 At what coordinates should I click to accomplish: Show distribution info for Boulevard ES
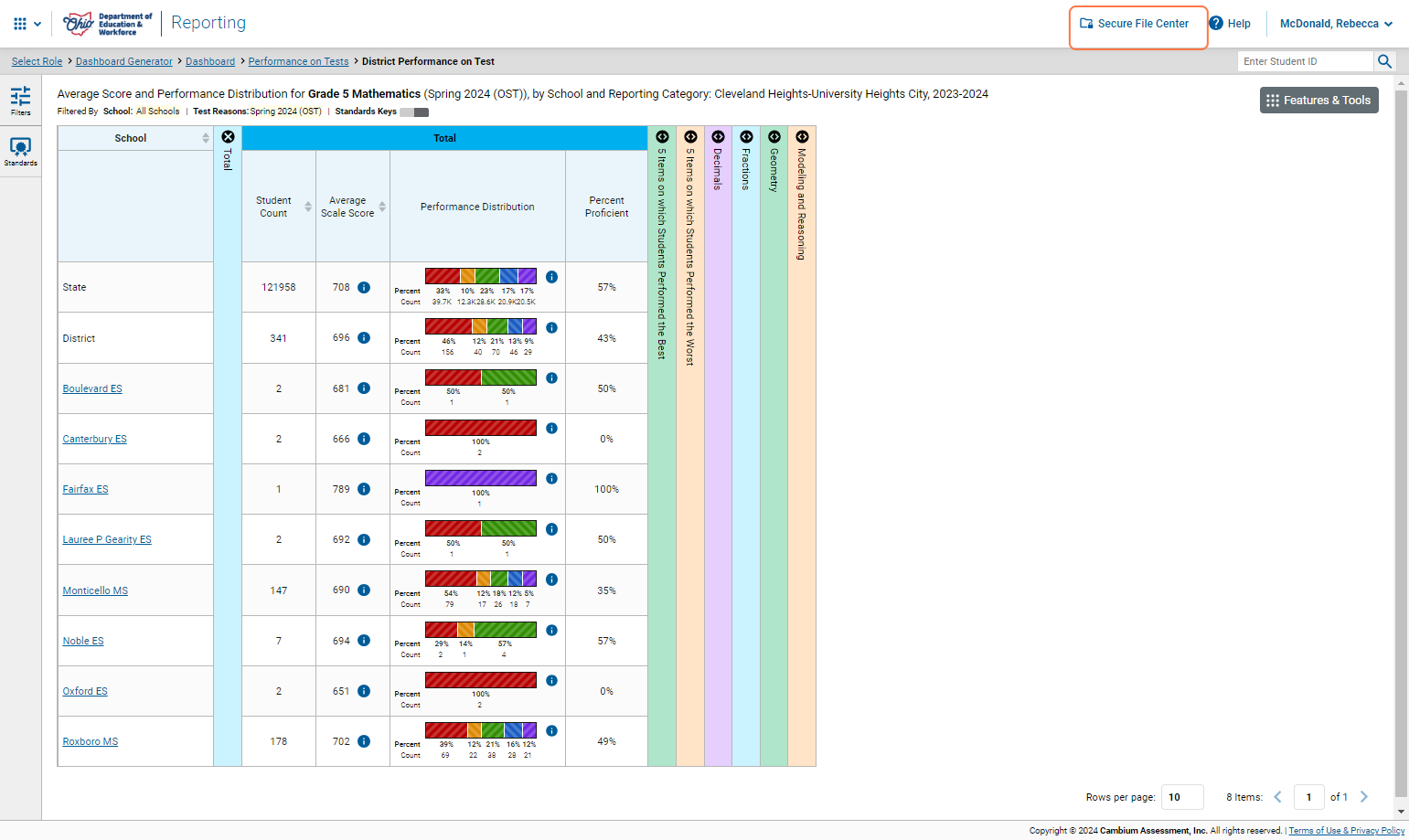(x=551, y=377)
